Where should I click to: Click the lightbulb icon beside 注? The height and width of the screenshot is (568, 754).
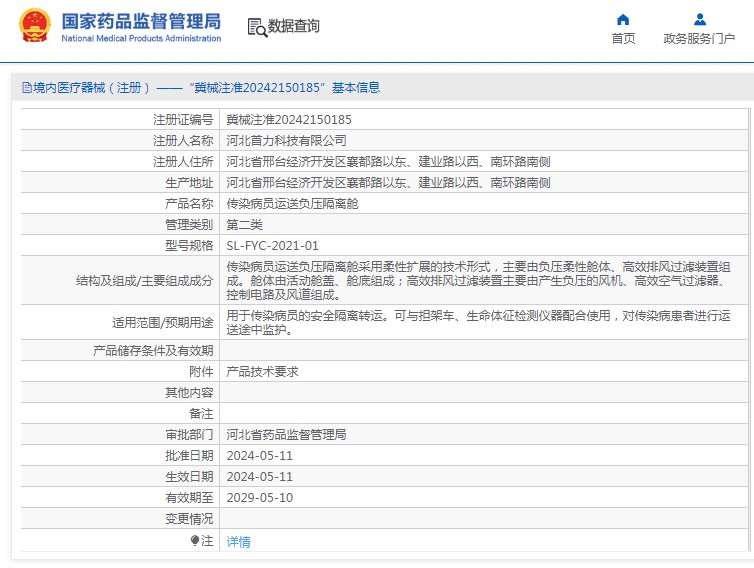pos(195,541)
